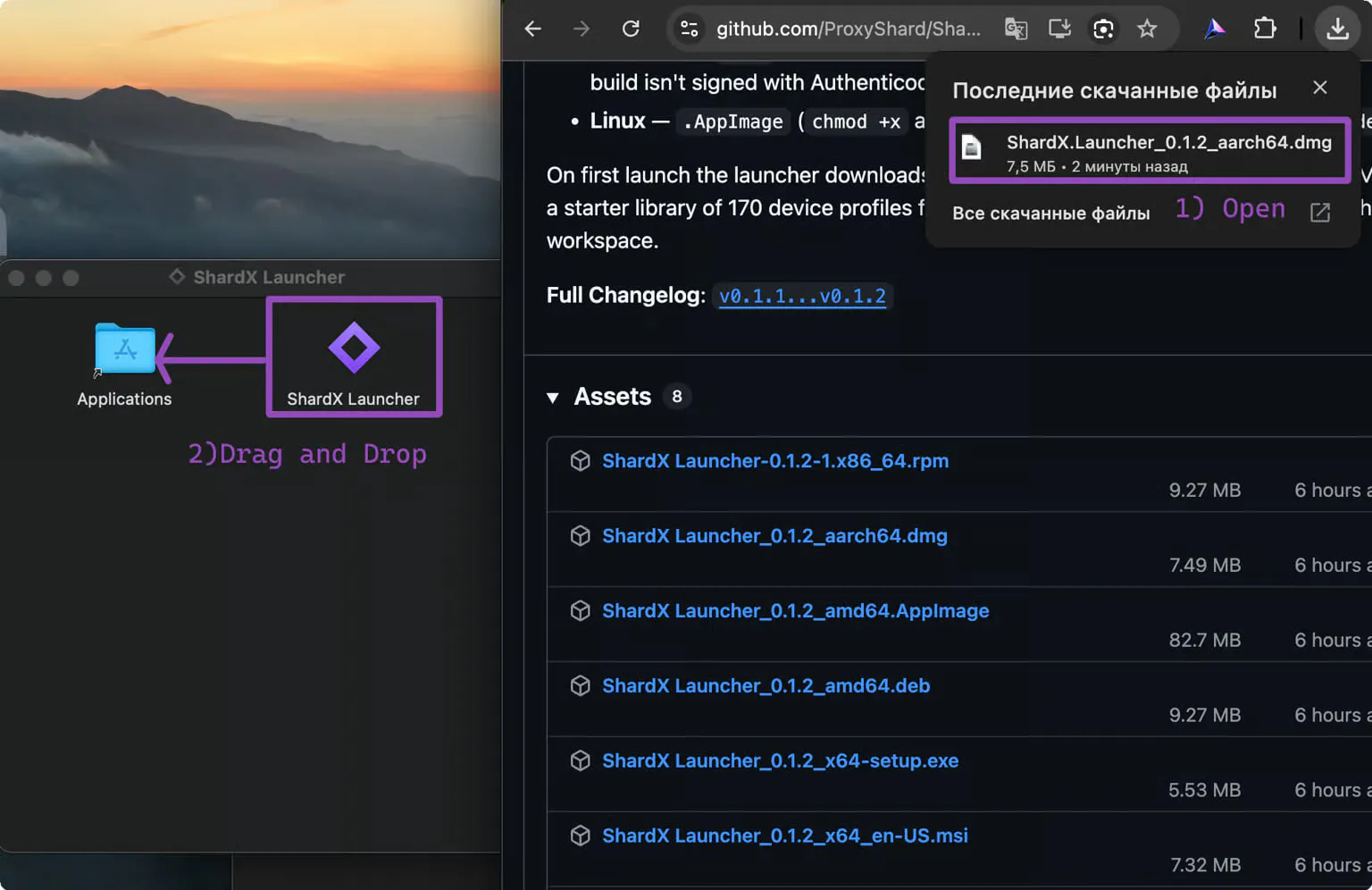Click the open-in-new-tab downloads icon
1372x890 pixels.
pos(1320,213)
